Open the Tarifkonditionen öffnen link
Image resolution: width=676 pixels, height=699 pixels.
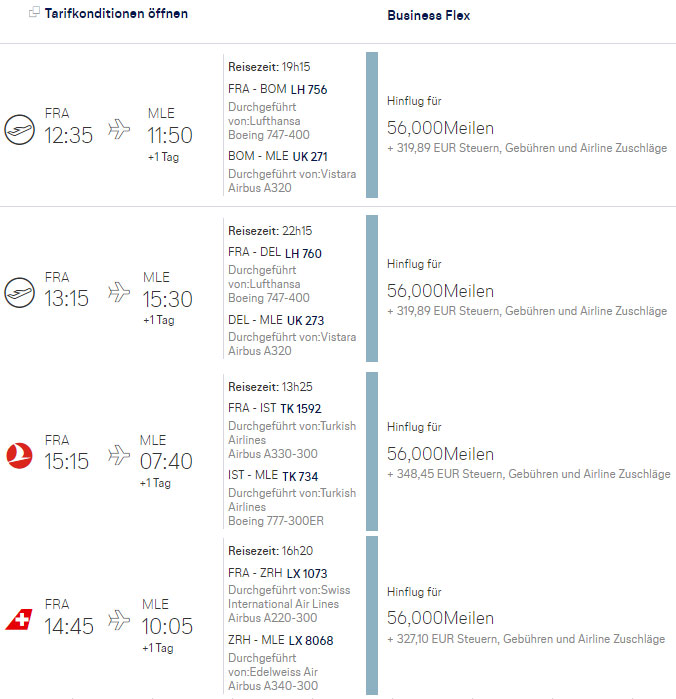click(116, 14)
